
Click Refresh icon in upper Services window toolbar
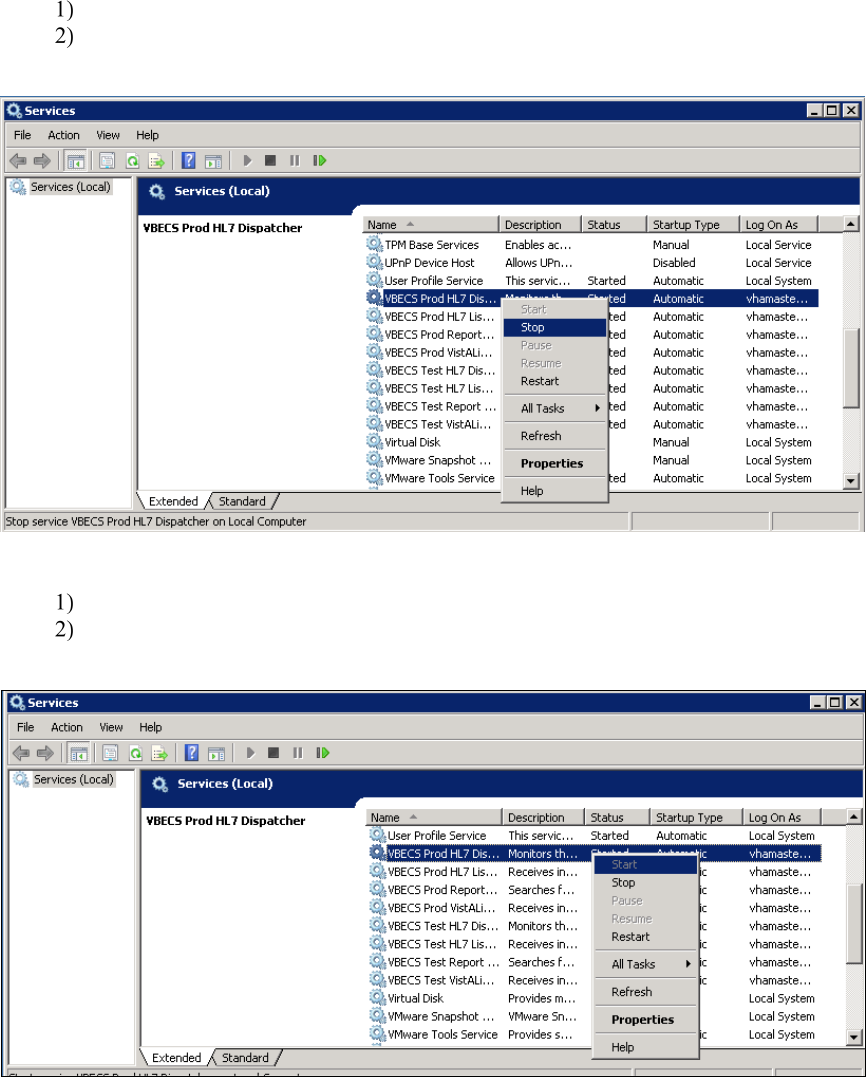click(132, 161)
